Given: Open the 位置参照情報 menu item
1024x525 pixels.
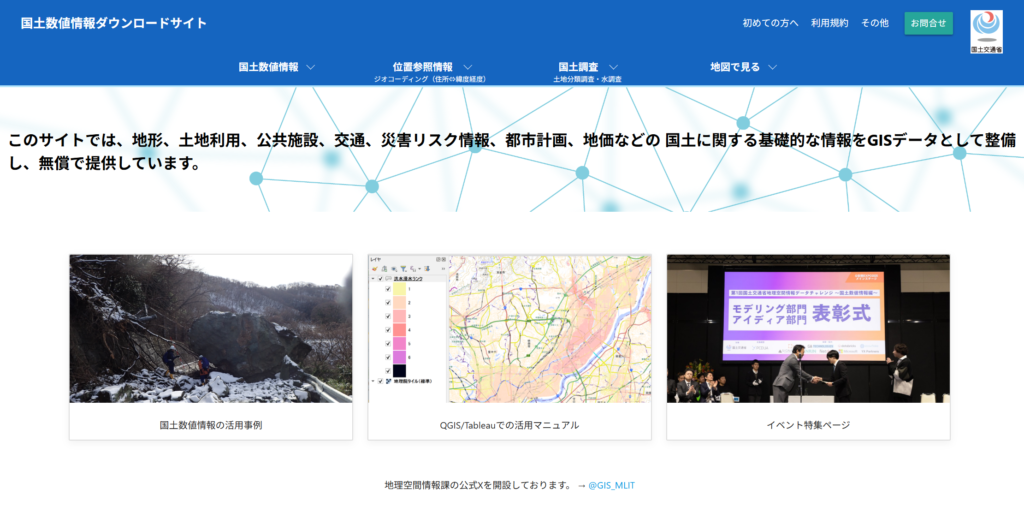Looking at the screenshot, I should click(423, 67).
